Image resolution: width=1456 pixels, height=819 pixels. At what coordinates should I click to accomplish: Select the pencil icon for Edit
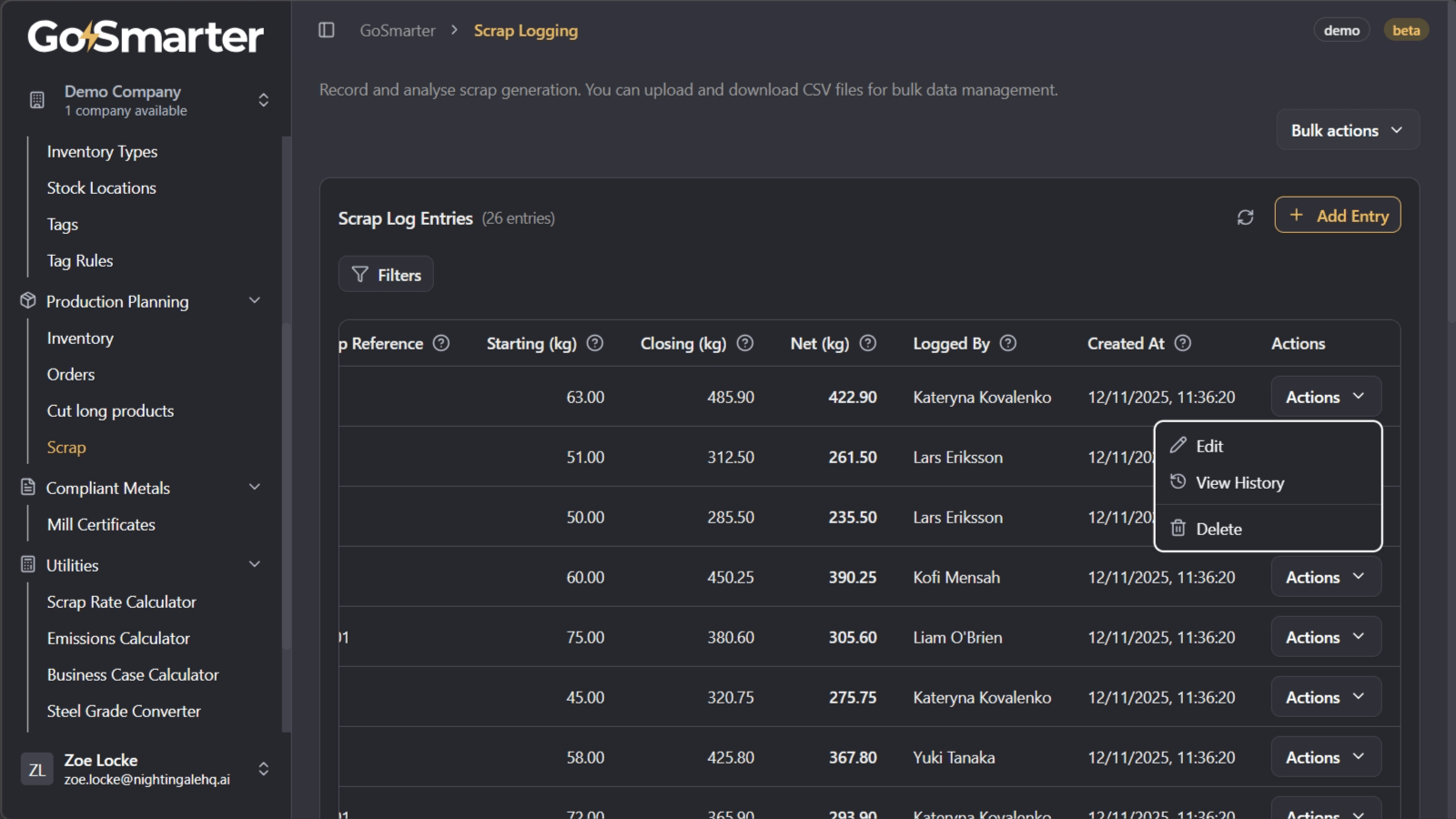pos(1178,445)
